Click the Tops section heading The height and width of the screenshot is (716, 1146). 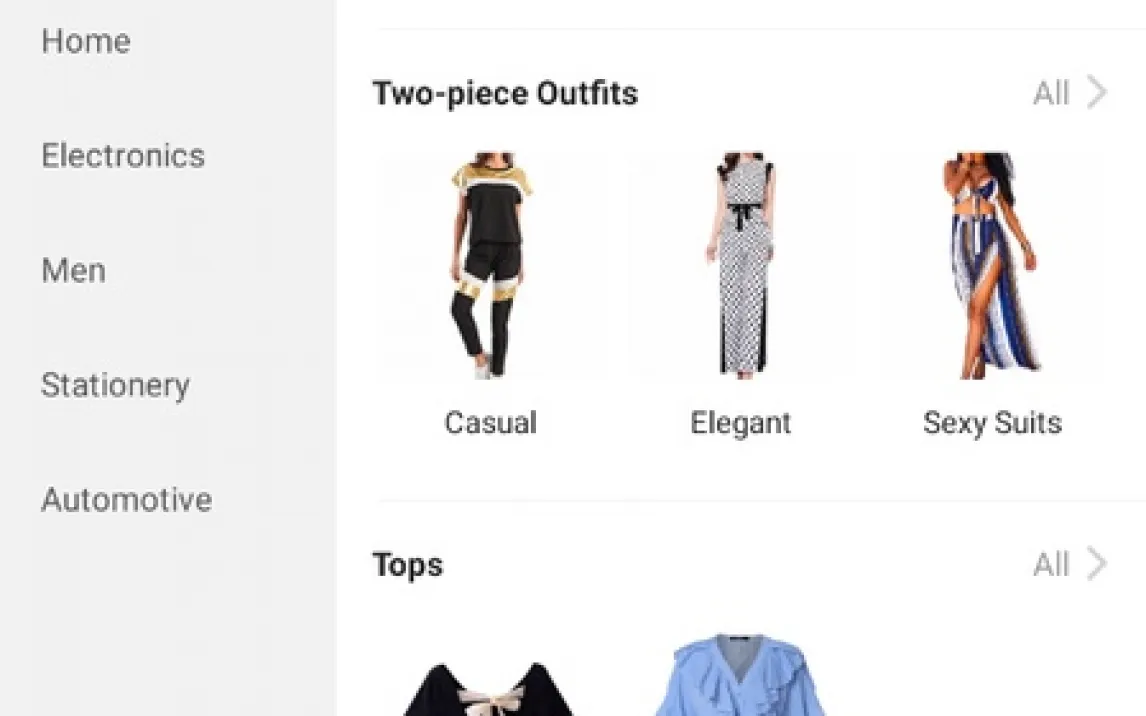pyautogui.click(x=408, y=565)
